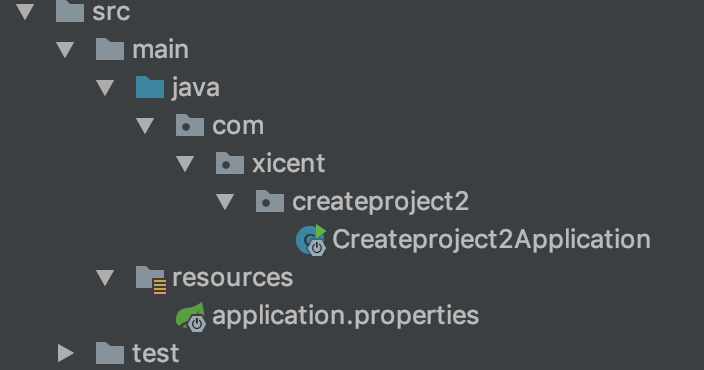
Task: Select application.properties file name
Action: tap(345, 316)
